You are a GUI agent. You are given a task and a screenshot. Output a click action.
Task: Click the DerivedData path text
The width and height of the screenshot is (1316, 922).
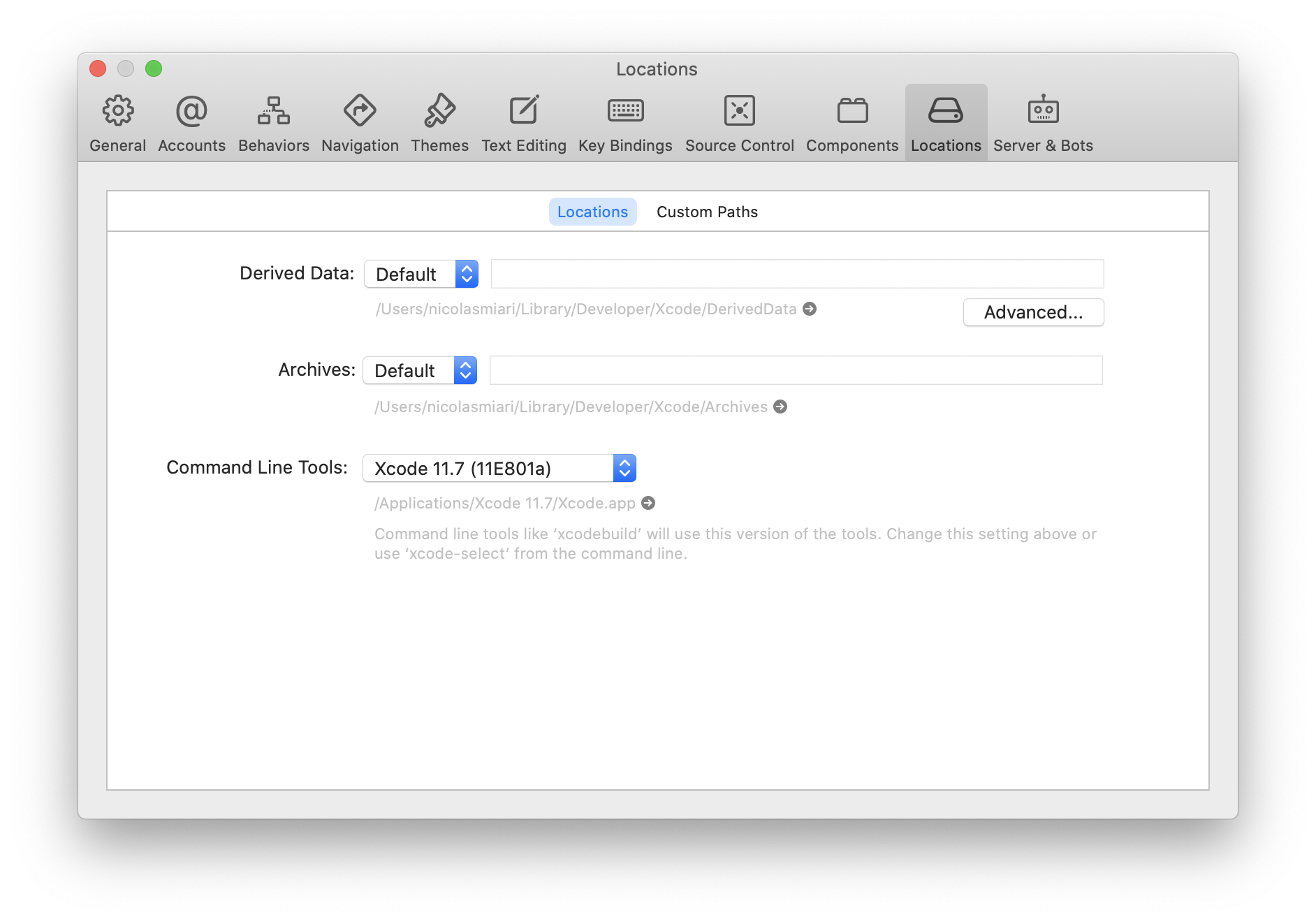coord(586,309)
